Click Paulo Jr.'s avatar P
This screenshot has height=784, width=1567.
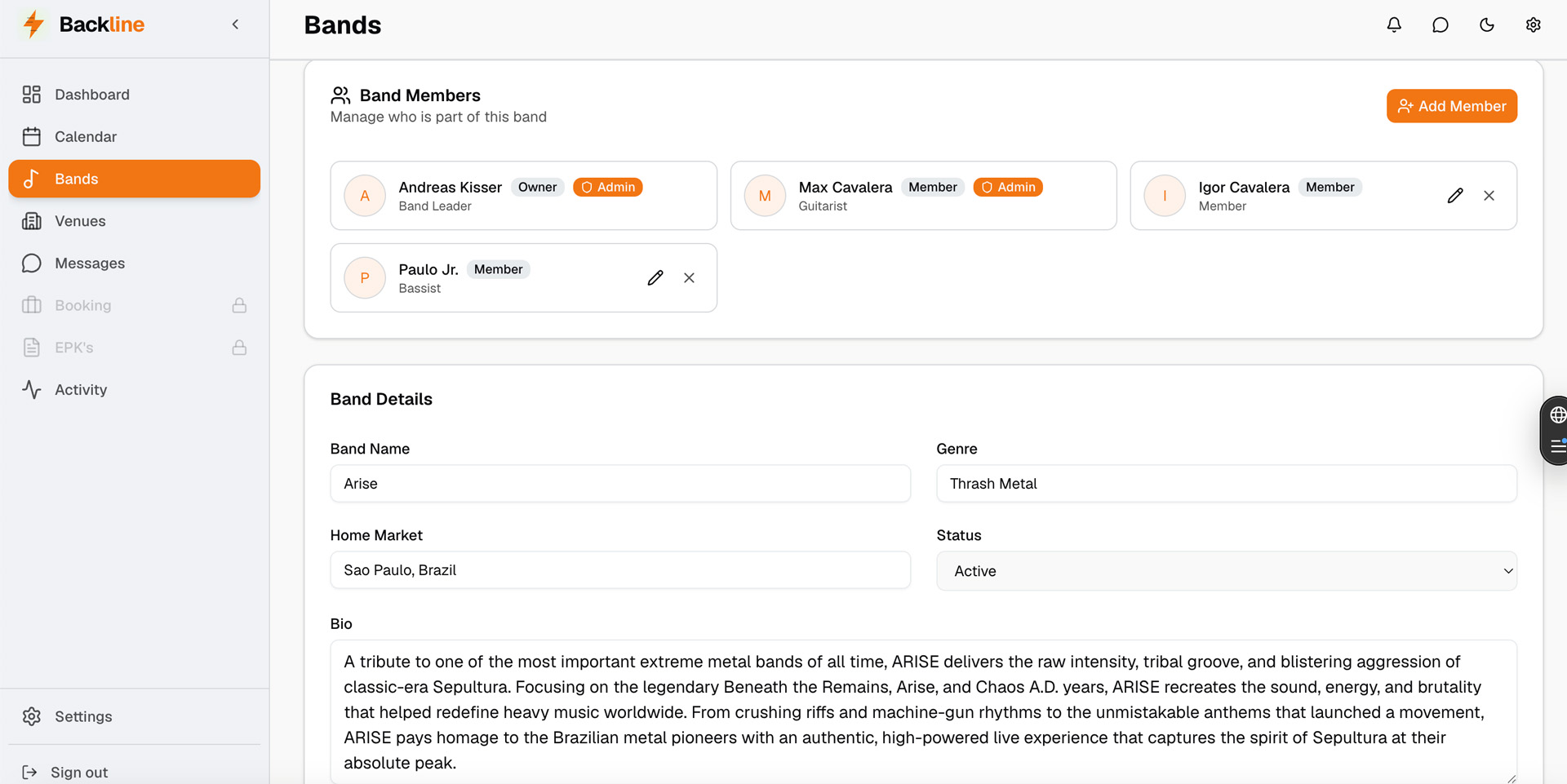point(365,278)
